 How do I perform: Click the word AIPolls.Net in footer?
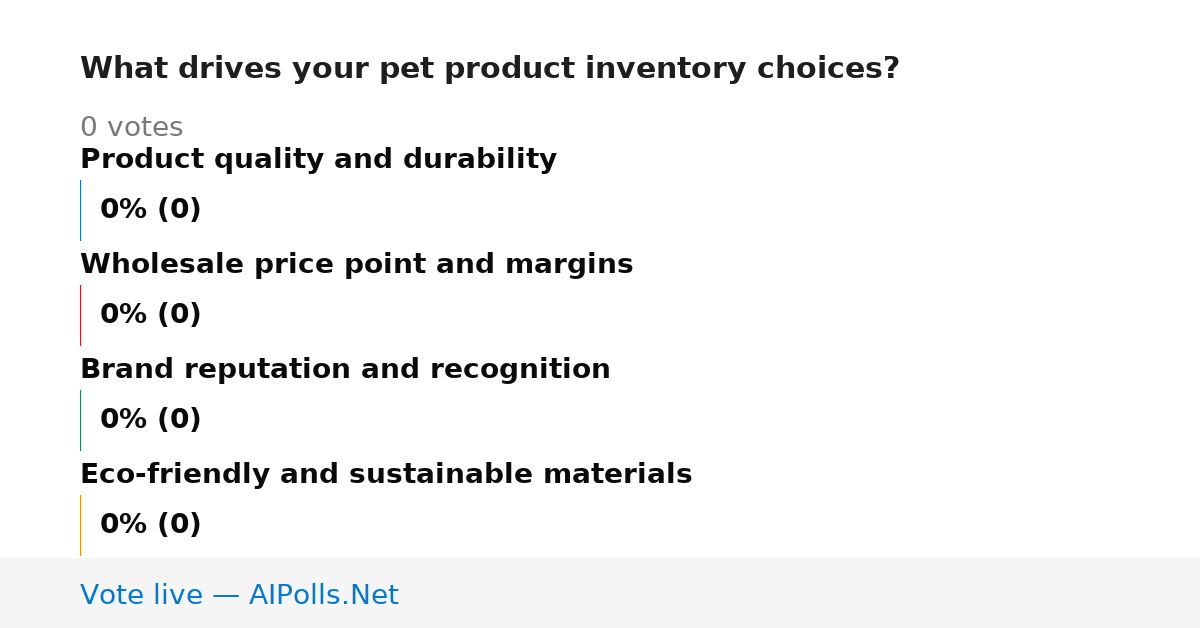pos(323,596)
